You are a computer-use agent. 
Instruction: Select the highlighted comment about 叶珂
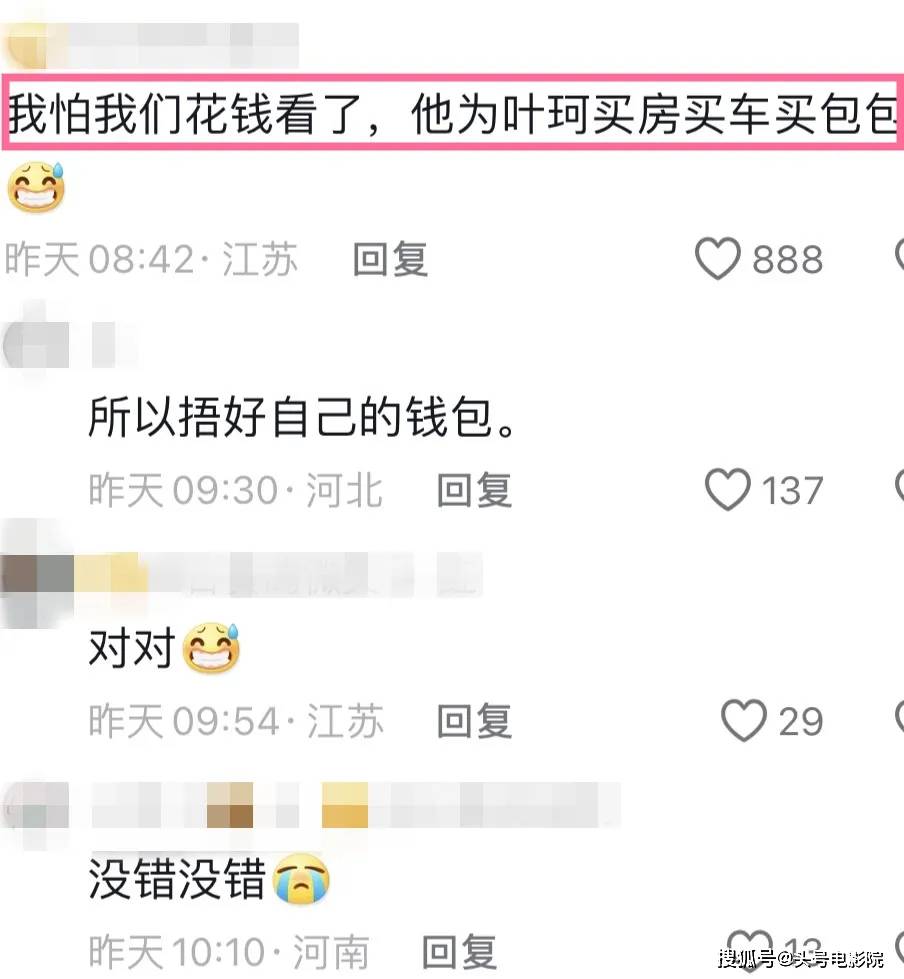tap(452, 112)
